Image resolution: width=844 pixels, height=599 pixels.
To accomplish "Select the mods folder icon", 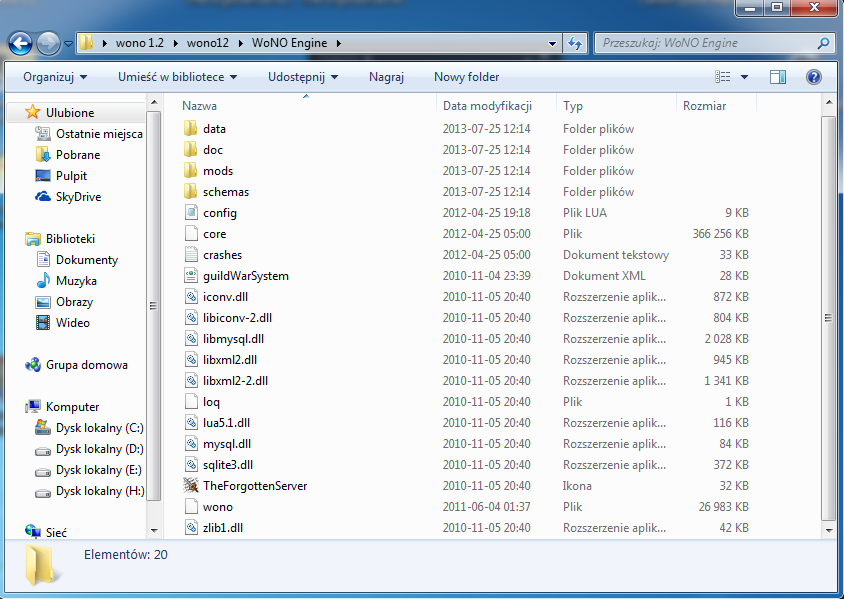I will [x=191, y=171].
